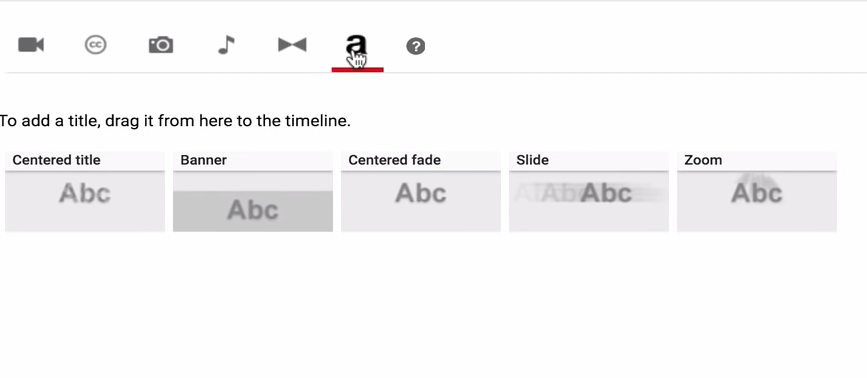Pick the Zoom Abc preview thumbnail
Image resolution: width=867 pixels, height=378 pixels.
(757, 202)
